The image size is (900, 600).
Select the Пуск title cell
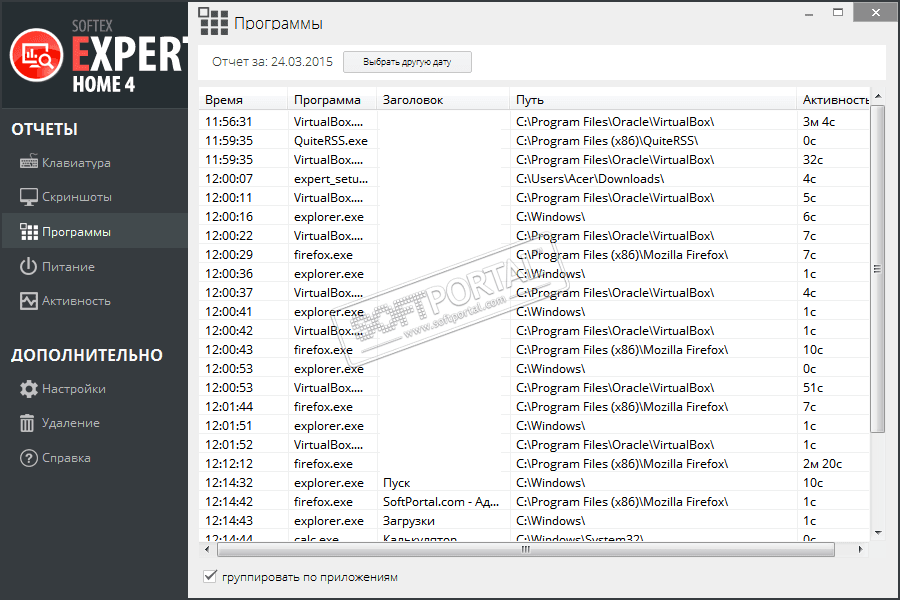pyautogui.click(x=397, y=483)
